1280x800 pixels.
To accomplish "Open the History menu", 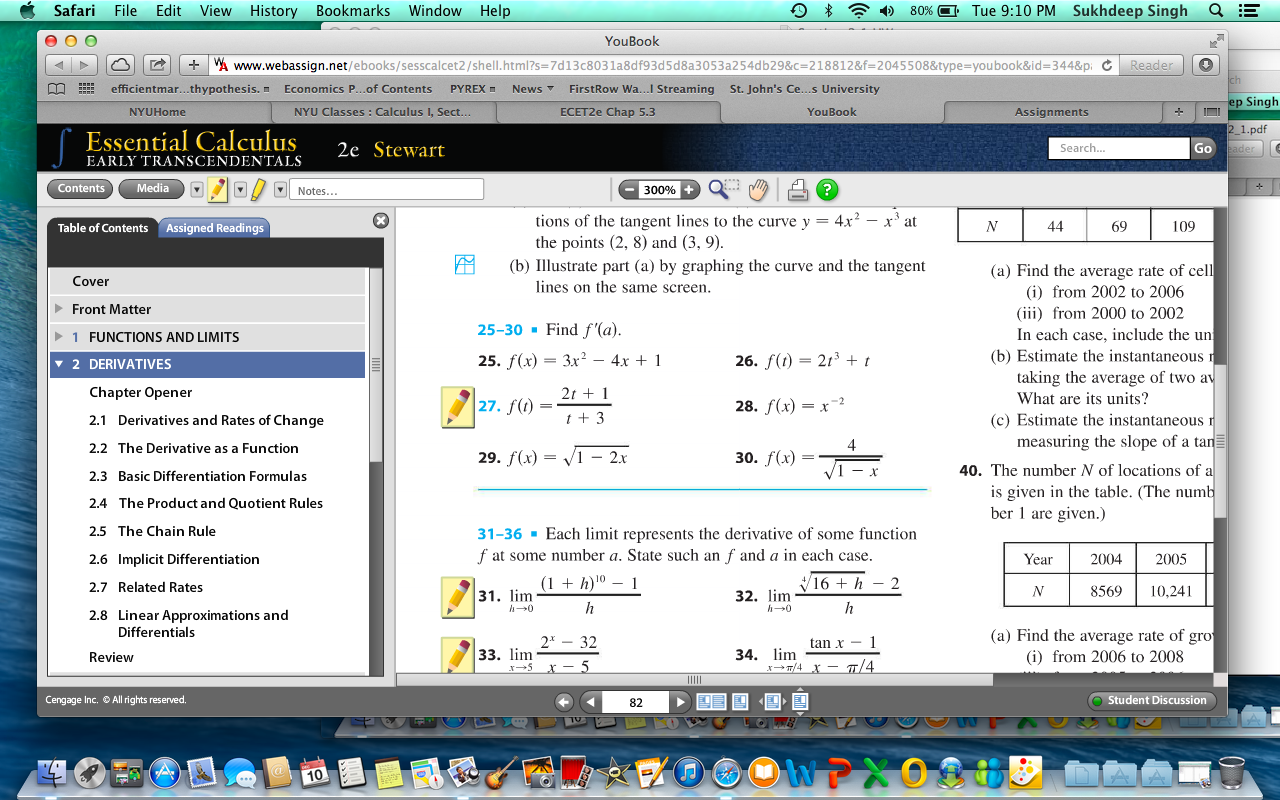I will pyautogui.click(x=273, y=11).
